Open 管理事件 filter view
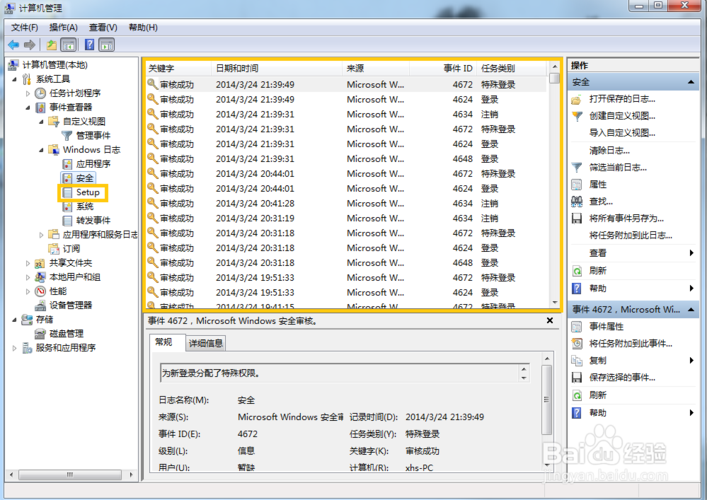 click(93, 135)
